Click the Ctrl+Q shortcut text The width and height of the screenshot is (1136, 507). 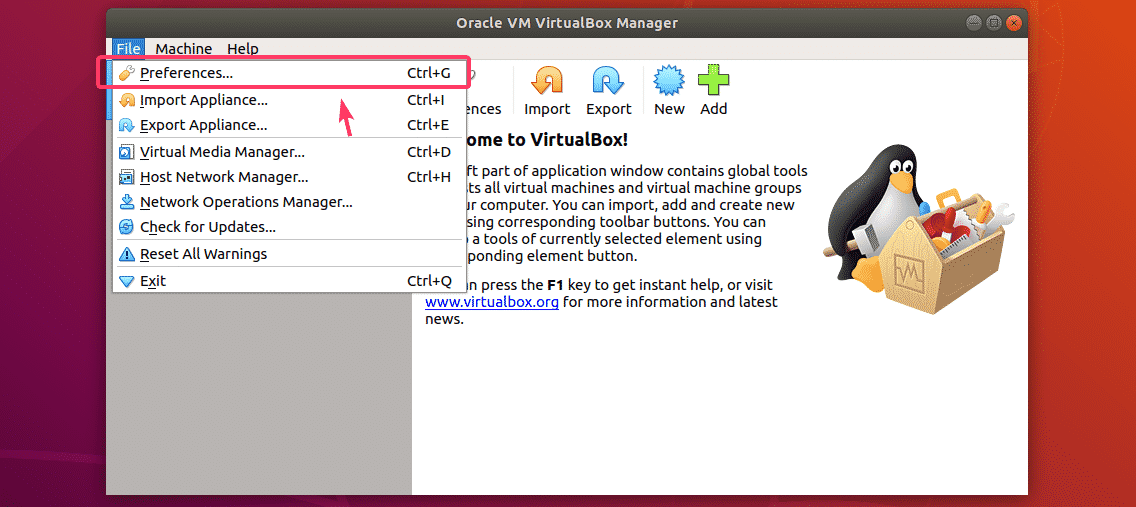coord(429,281)
